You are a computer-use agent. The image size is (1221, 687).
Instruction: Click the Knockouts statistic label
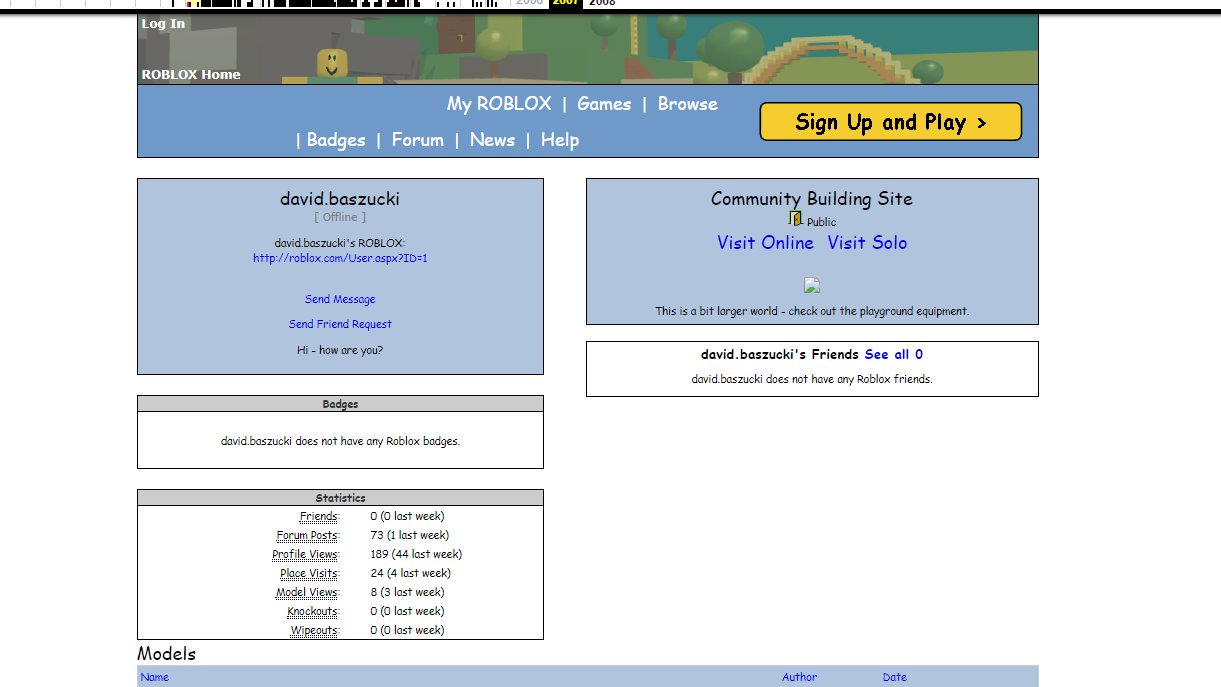point(313,612)
